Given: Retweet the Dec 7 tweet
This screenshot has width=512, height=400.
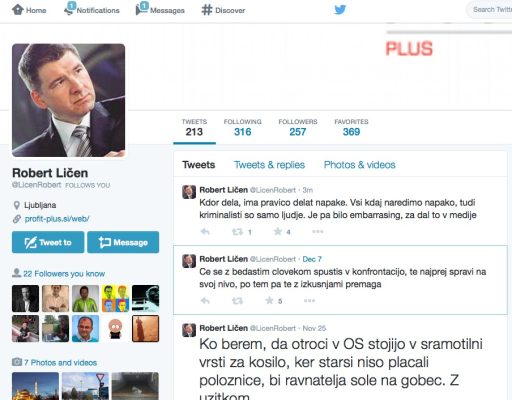Looking at the screenshot, I should 237,301.
